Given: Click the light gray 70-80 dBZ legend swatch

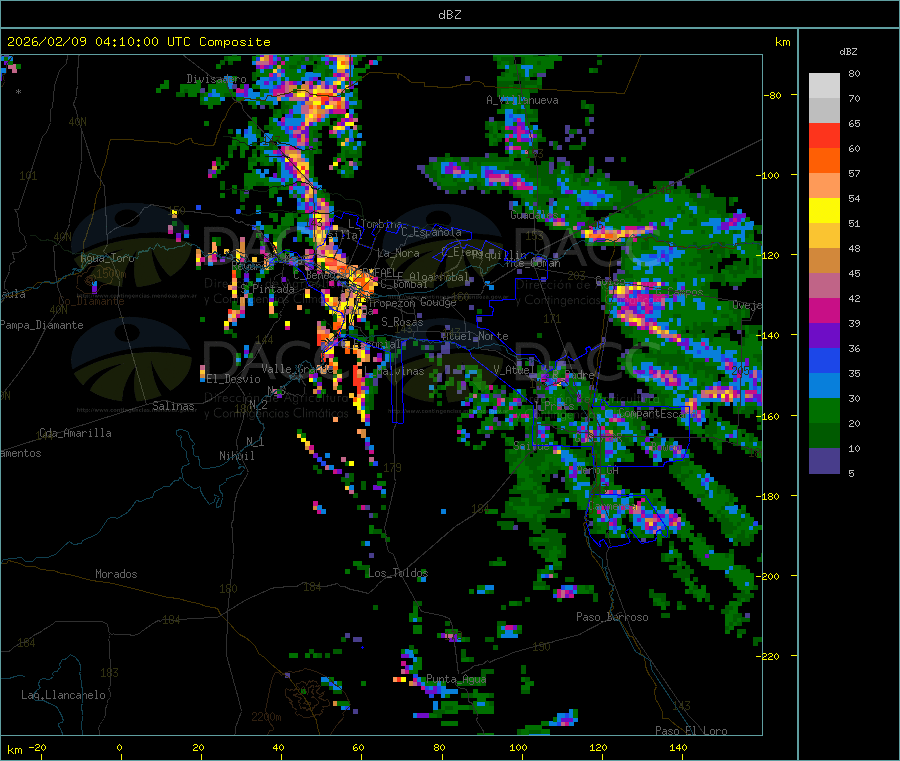Looking at the screenshot, I should [824, 86].
